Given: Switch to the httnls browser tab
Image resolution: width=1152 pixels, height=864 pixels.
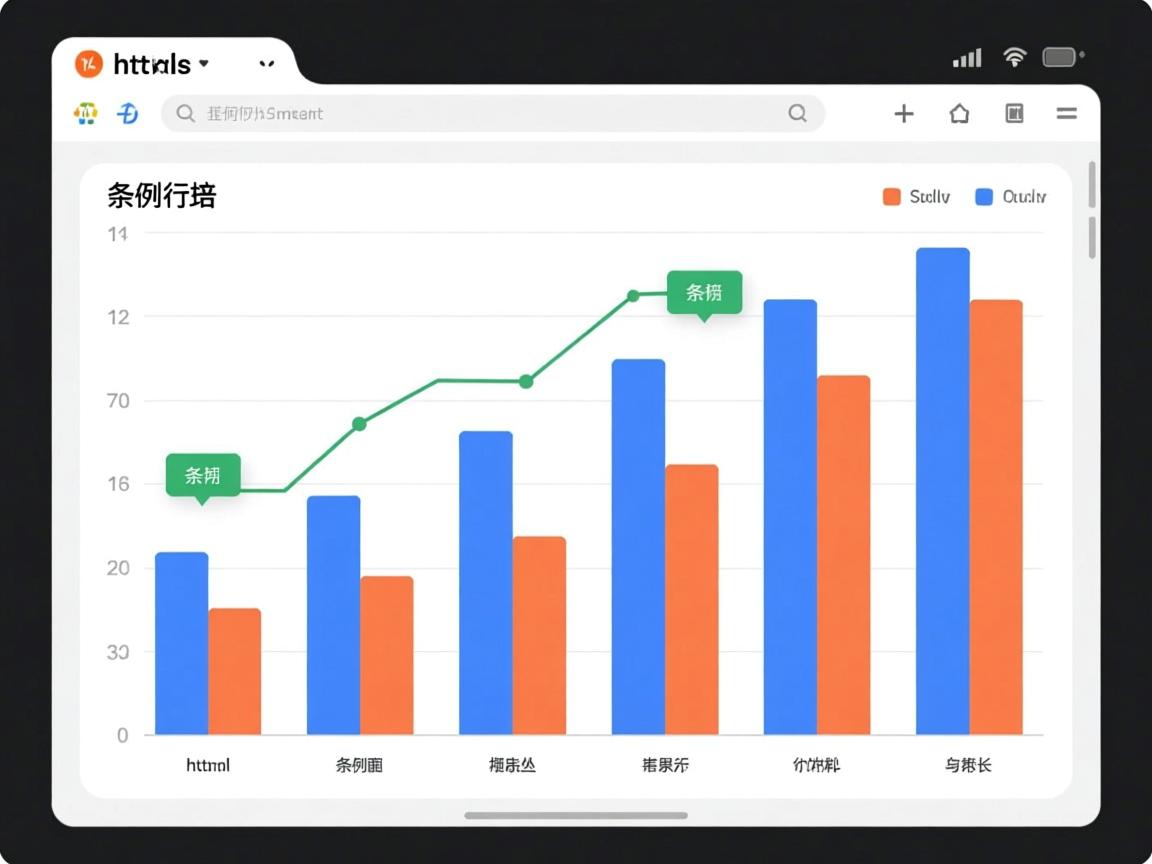Looking at the screenshot, I should (152, 63).
